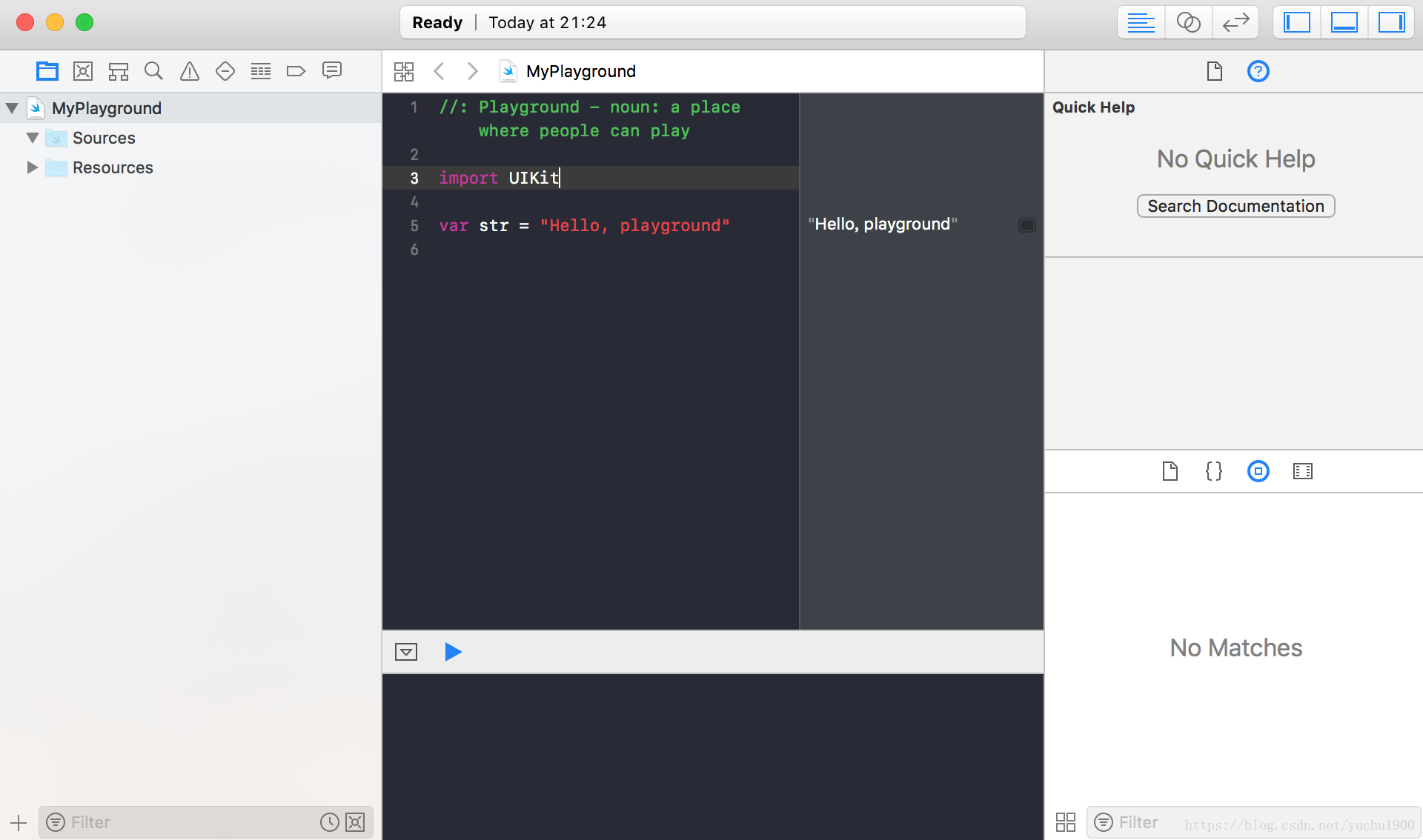This screenshot has width=1423, height=840.
Task: Show the Media library
Action: (1303, 471)
